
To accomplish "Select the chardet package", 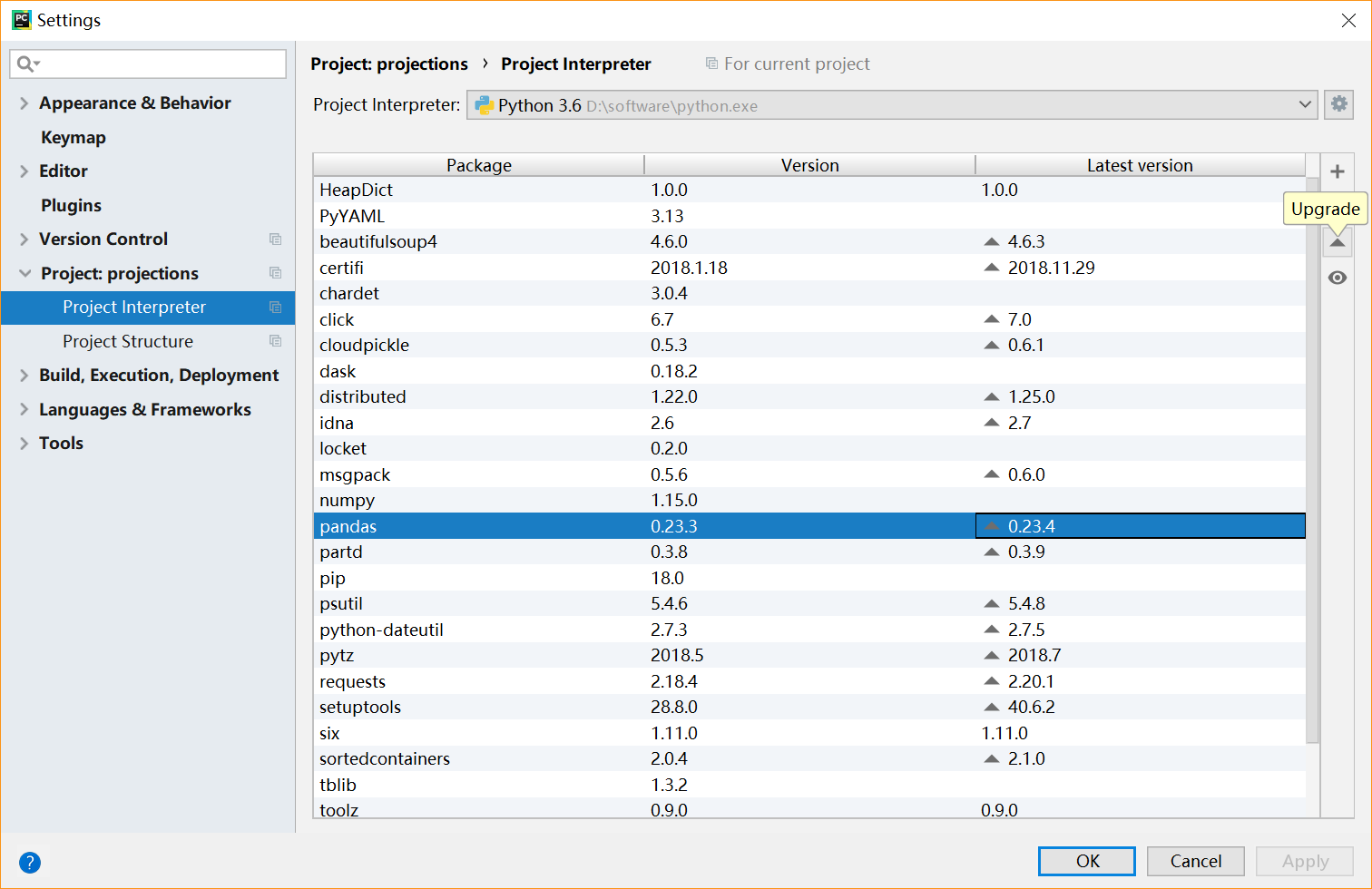I will pos(809,293).
